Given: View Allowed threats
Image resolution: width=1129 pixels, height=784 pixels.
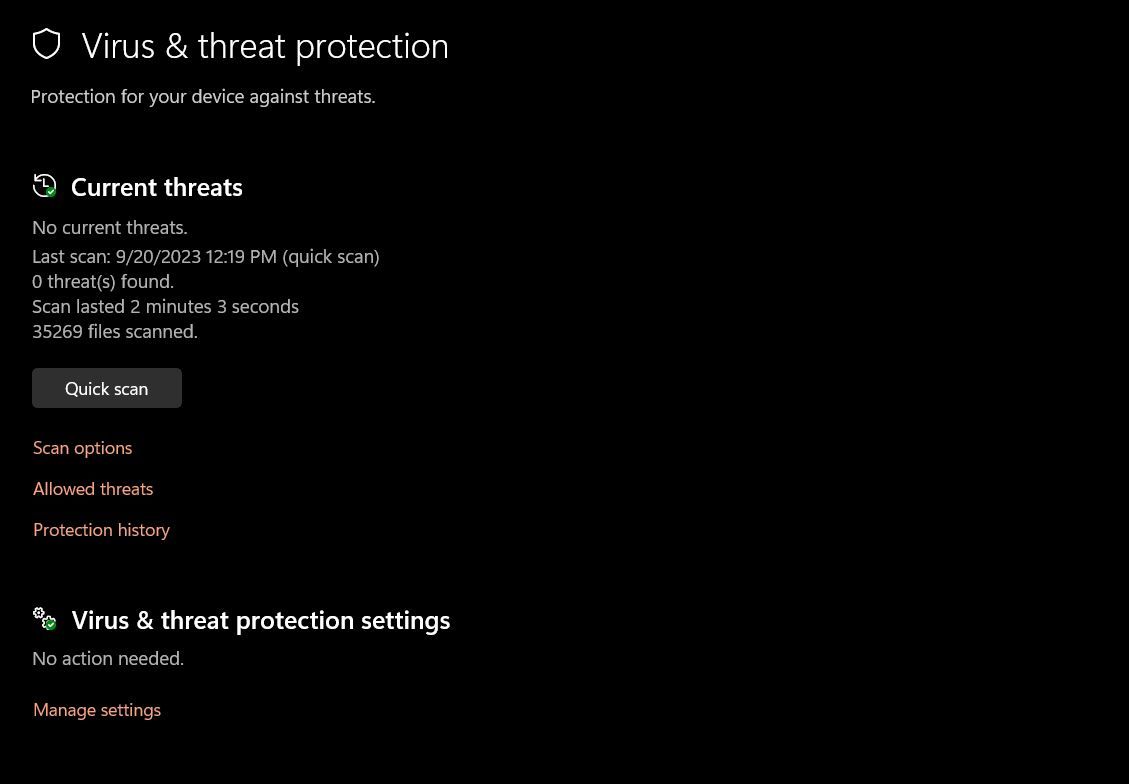Looking at the screenshot, I should pos(93,488).
